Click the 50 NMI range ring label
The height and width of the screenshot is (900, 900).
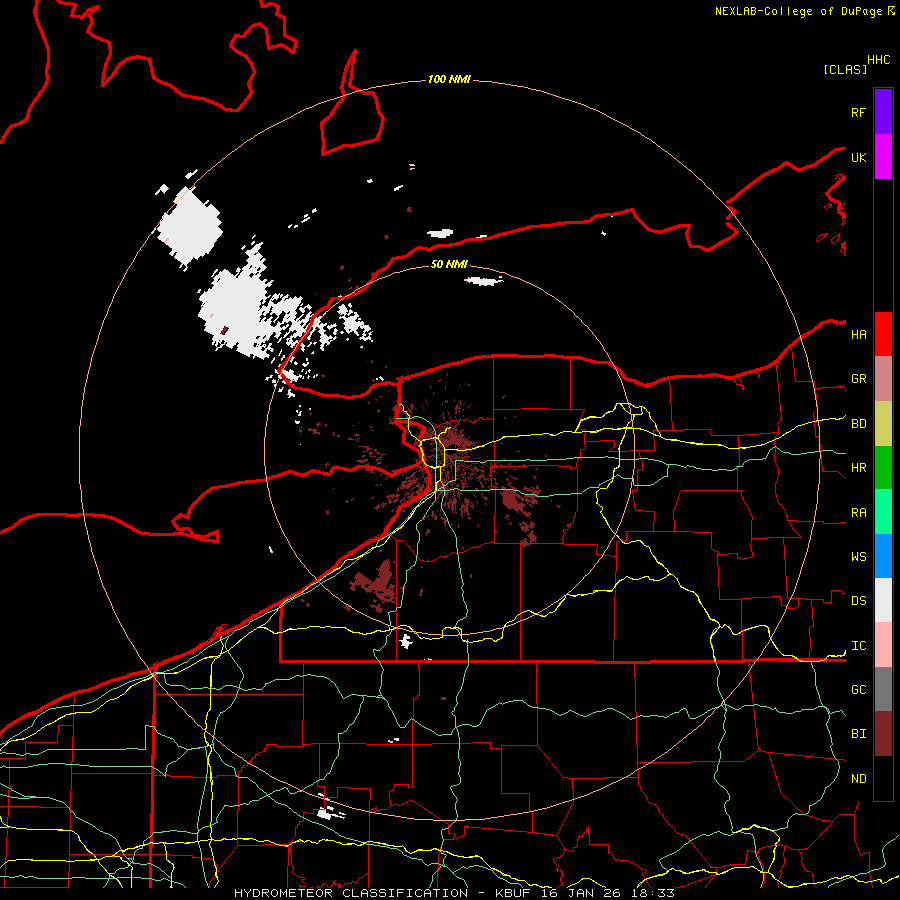pos(449,264)
